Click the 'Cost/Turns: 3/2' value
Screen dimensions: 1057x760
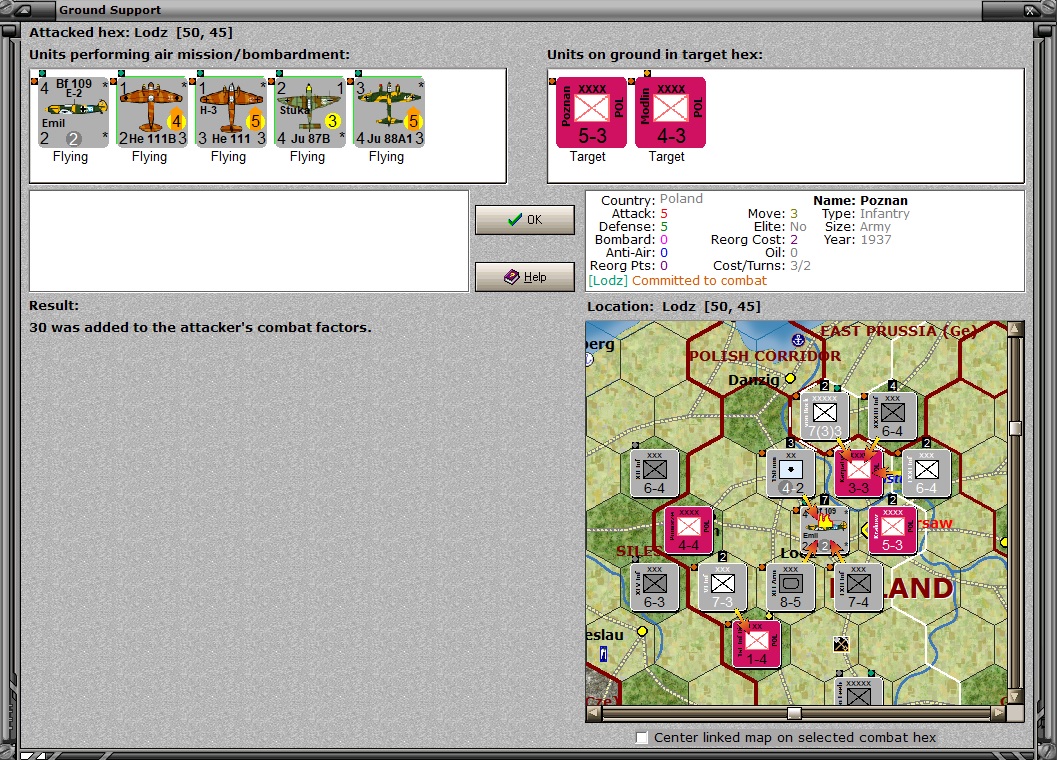[800, 266]
